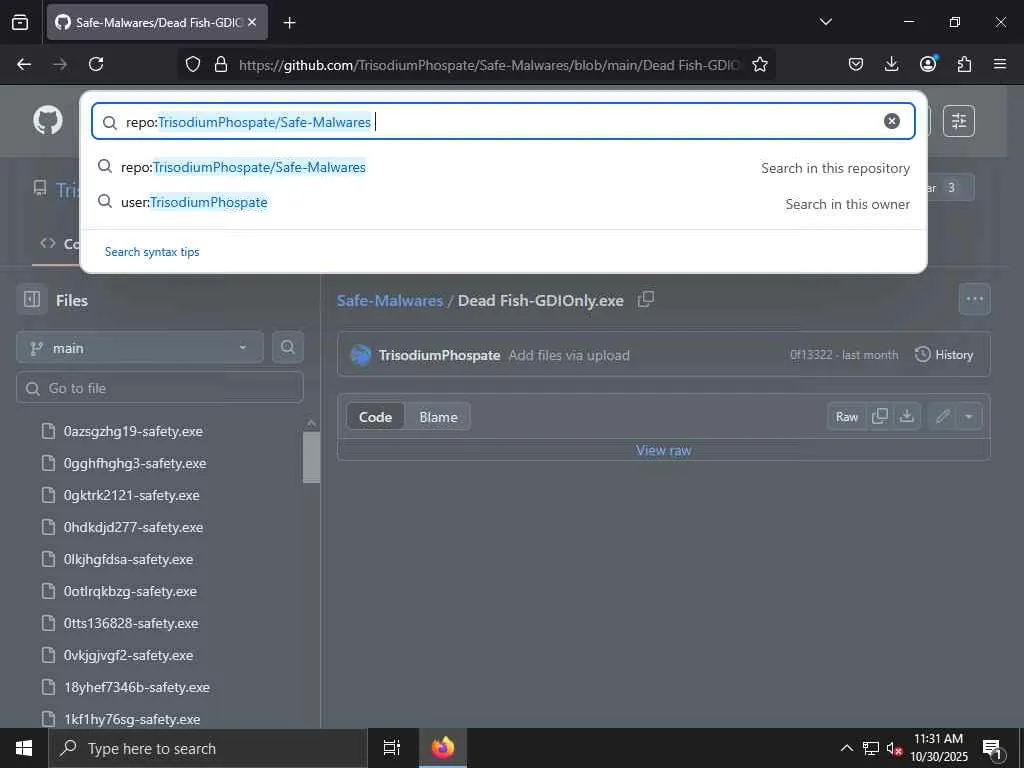1024x768 pixels.
Task: Open 0otlrqkbzg-safety.exe in file tree
Action: point(130,591)
